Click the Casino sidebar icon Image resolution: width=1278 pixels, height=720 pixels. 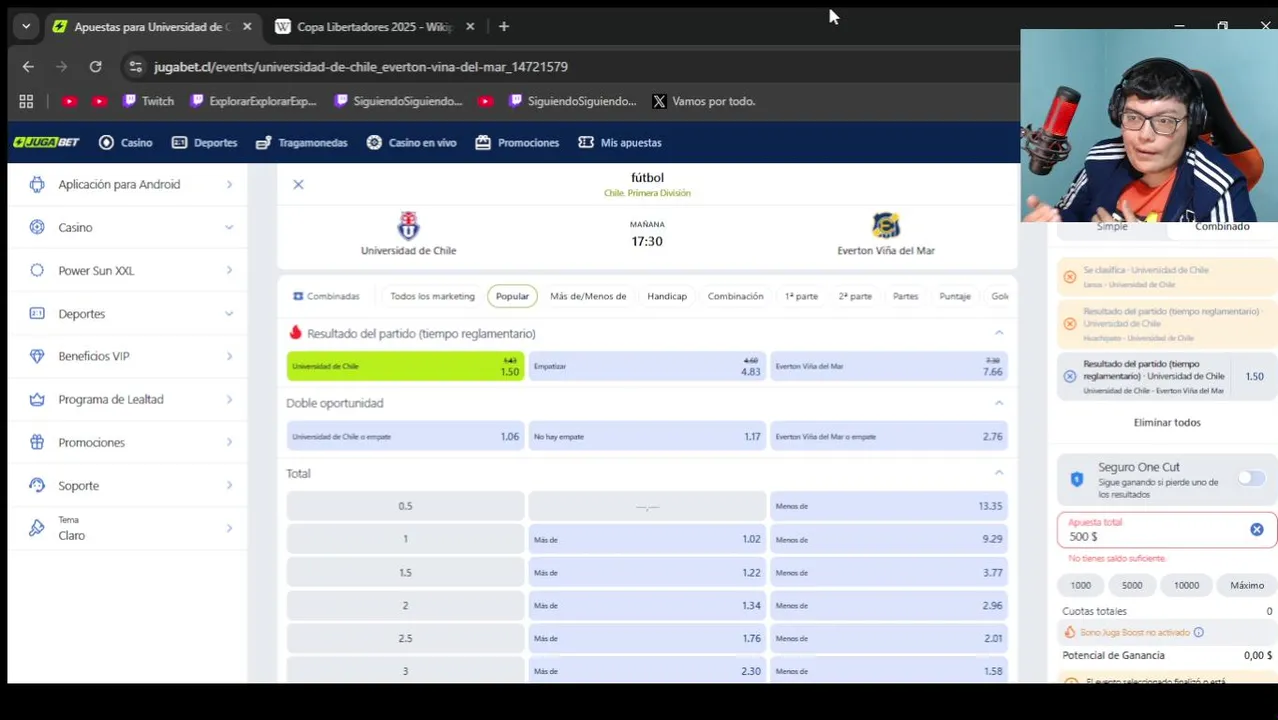pos(37,227)
